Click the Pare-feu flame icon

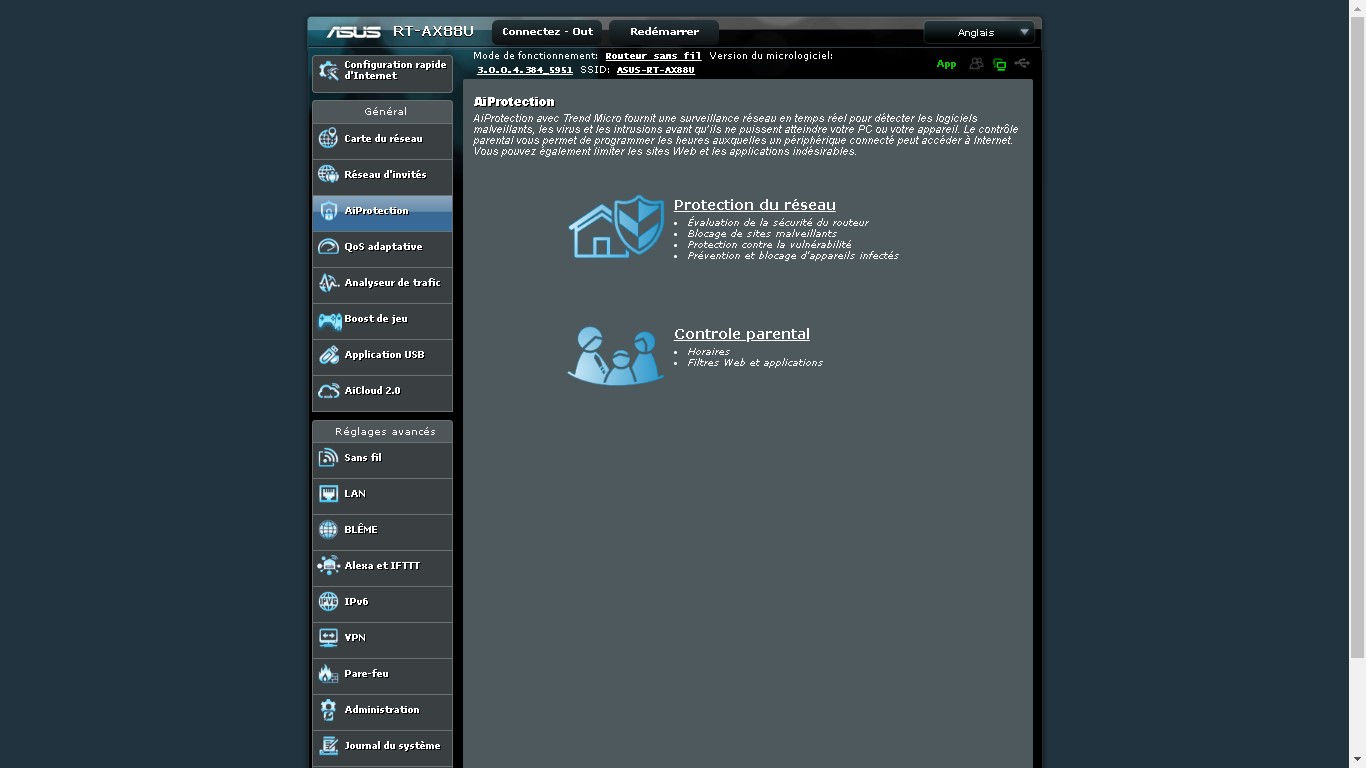point(328,673)
